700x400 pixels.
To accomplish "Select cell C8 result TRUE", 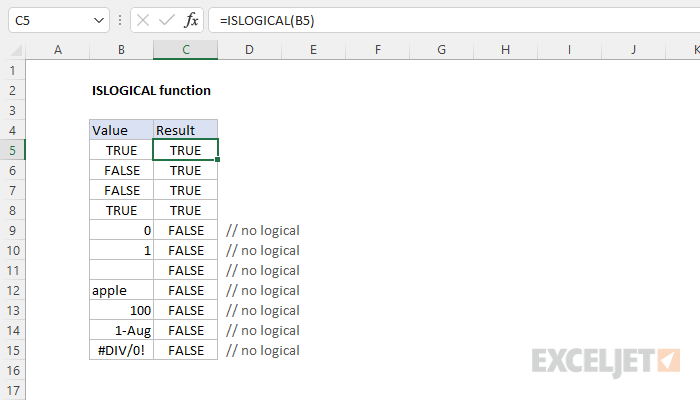I will [186, 210].
